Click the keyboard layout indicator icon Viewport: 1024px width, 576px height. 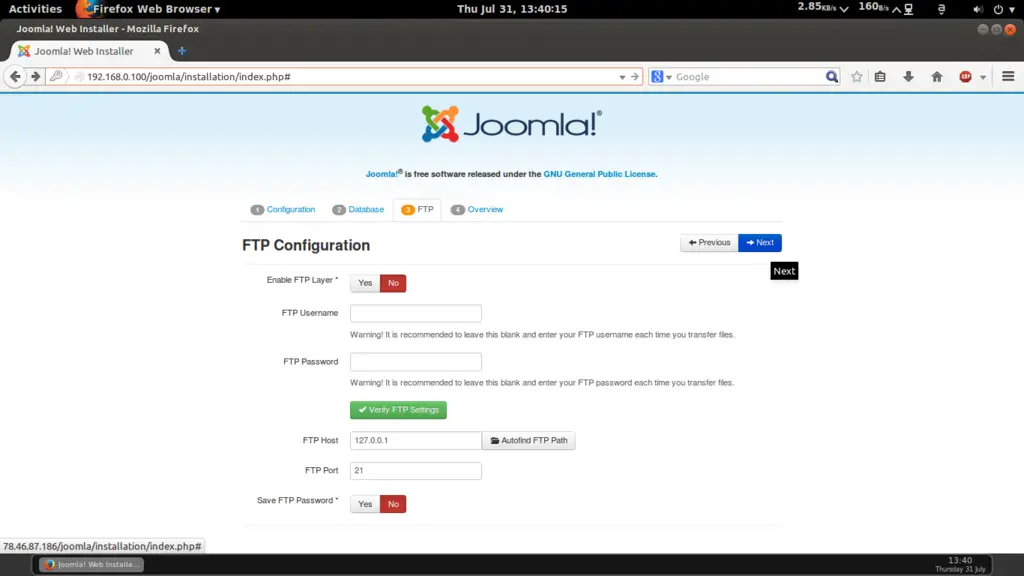(941, 9)
